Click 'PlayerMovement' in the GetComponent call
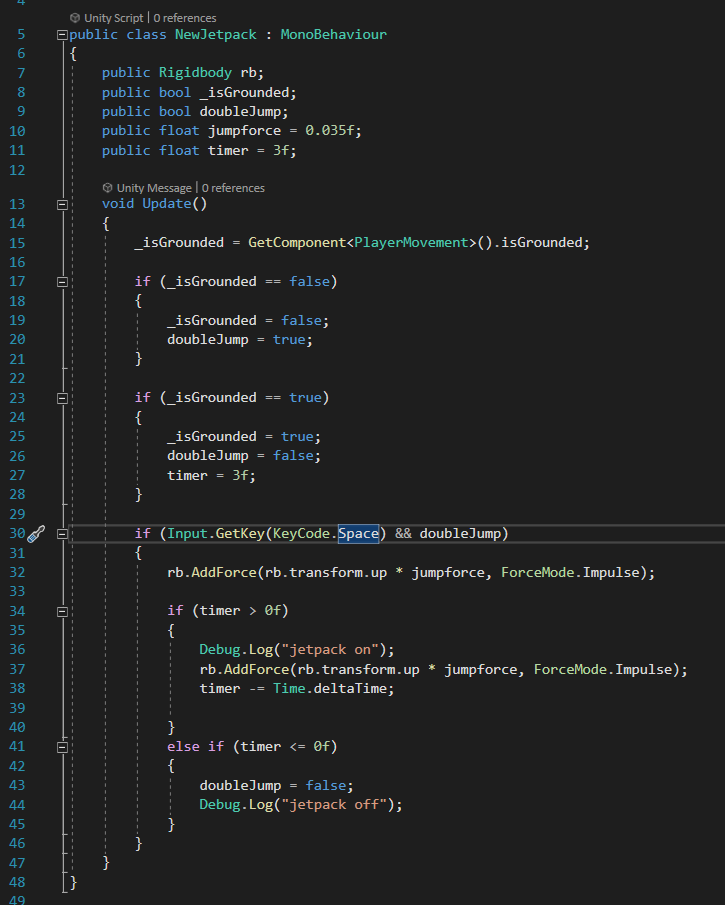Image resolution: width=725 pixels, height=905 pixels. click(411, 242)
